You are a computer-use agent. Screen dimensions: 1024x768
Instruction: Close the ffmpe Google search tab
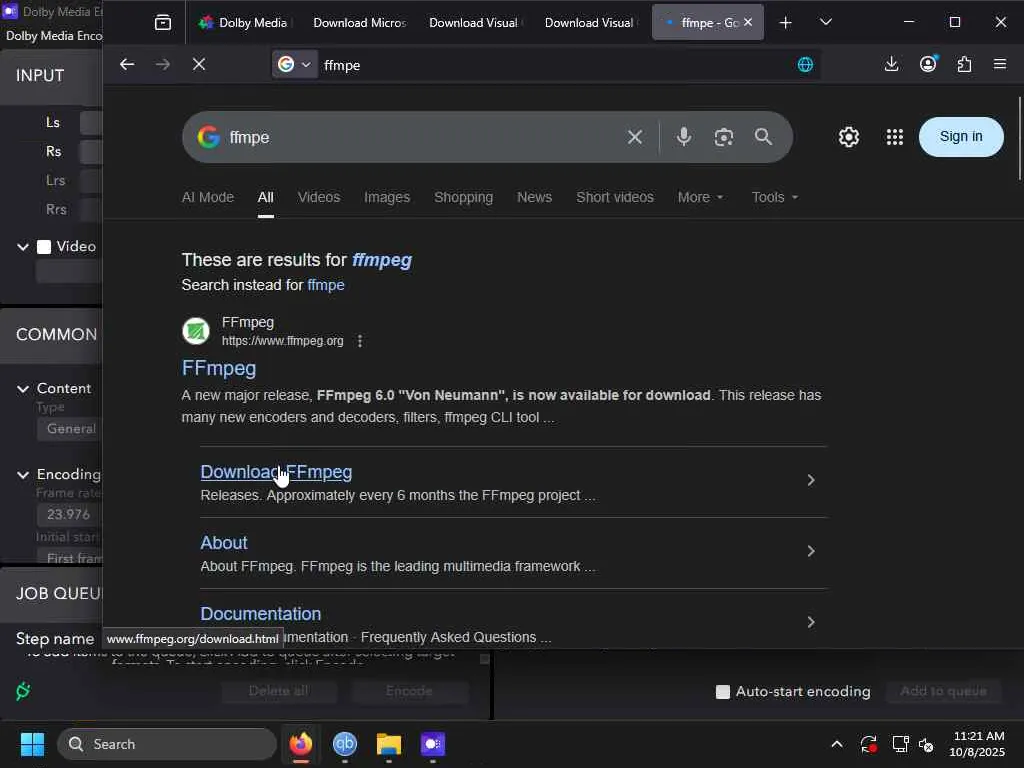pos(748,22)
